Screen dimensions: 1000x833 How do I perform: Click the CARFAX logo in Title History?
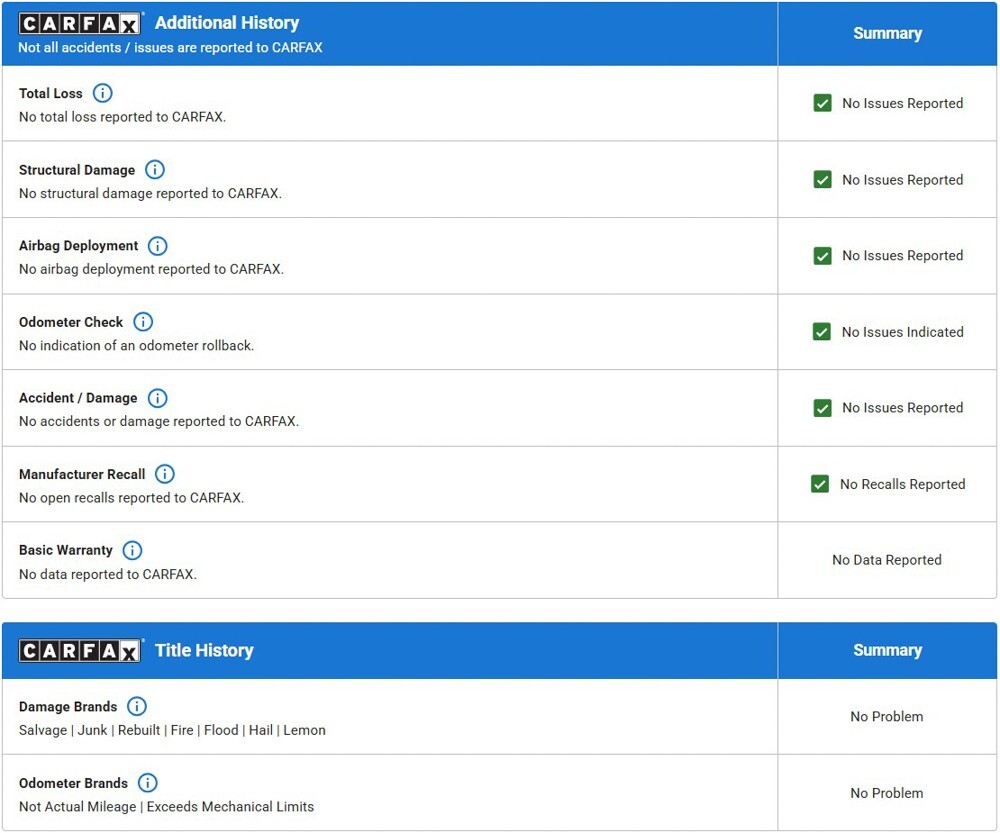[x=80, y=651]
